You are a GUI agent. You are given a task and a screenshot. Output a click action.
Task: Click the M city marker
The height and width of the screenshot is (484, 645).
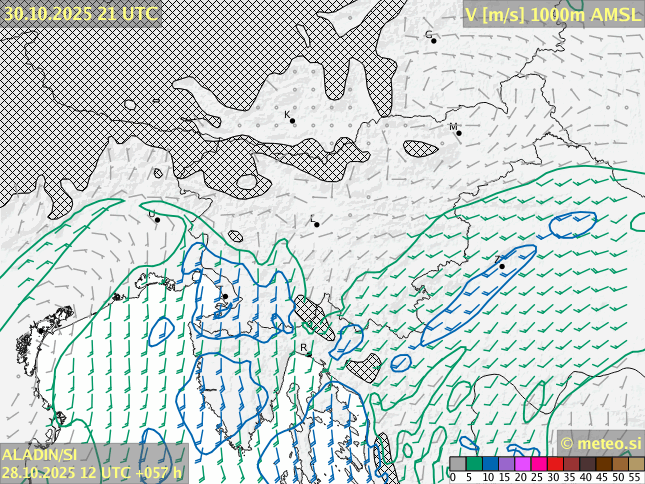tap(459, 133)
